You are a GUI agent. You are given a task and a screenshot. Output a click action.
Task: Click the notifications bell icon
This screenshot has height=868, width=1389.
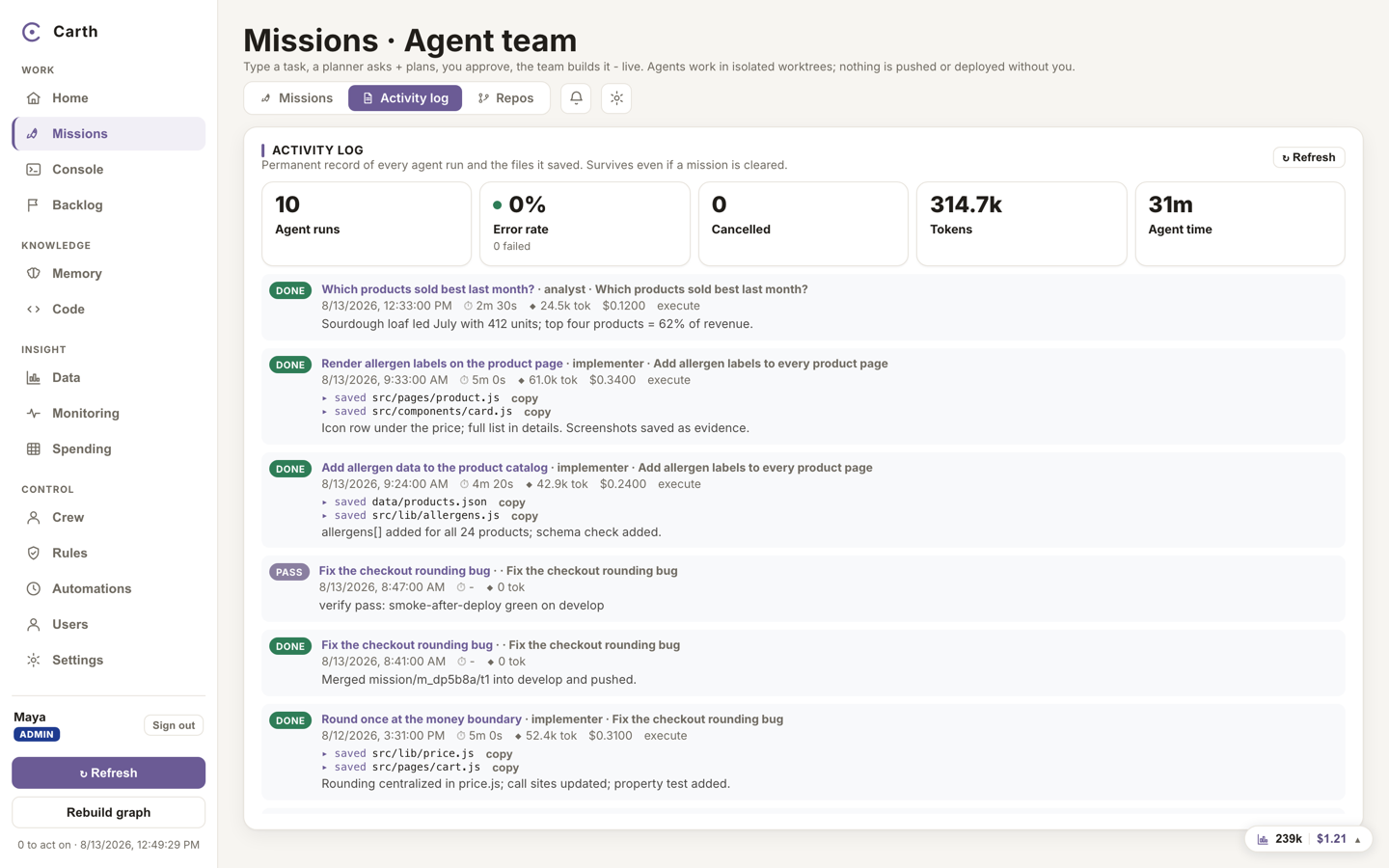[x=576, y=98]
